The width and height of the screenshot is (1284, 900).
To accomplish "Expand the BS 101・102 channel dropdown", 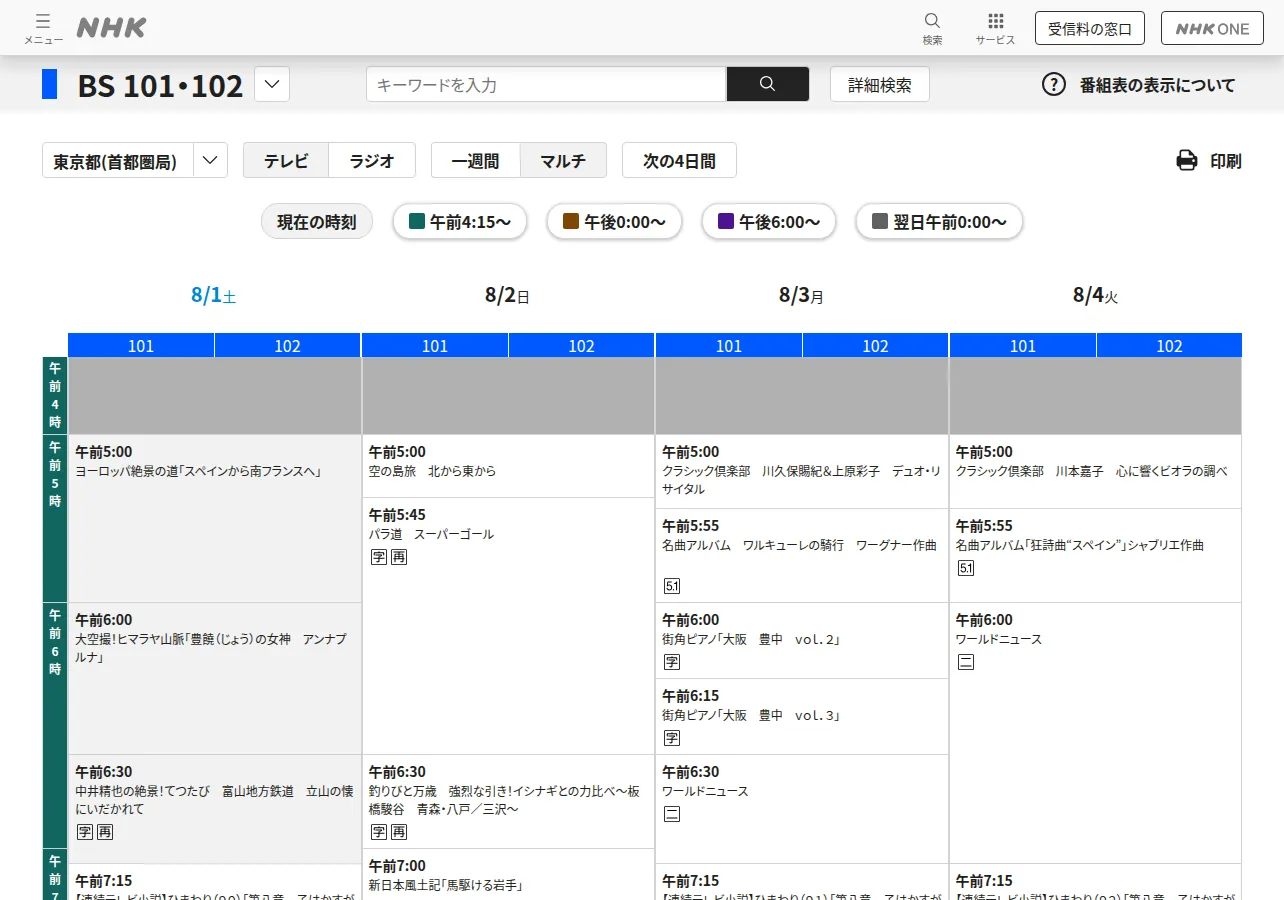I will (272, 84).
